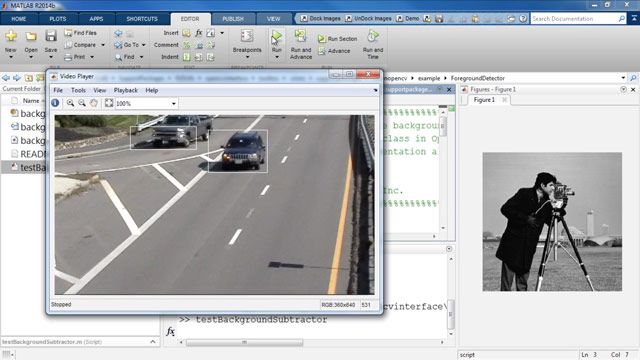The width and height of the screenshot is (640, 360).
Task: Click the Open folder icon
Action: point(31,36)
